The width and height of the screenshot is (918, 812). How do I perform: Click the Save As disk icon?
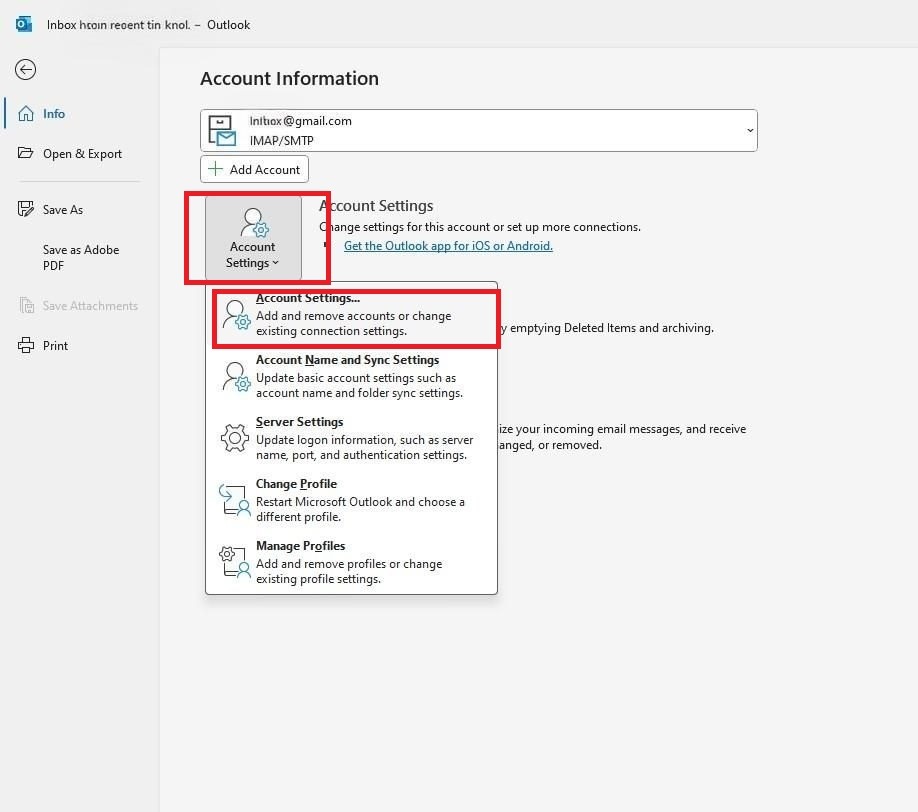(26, 209)
